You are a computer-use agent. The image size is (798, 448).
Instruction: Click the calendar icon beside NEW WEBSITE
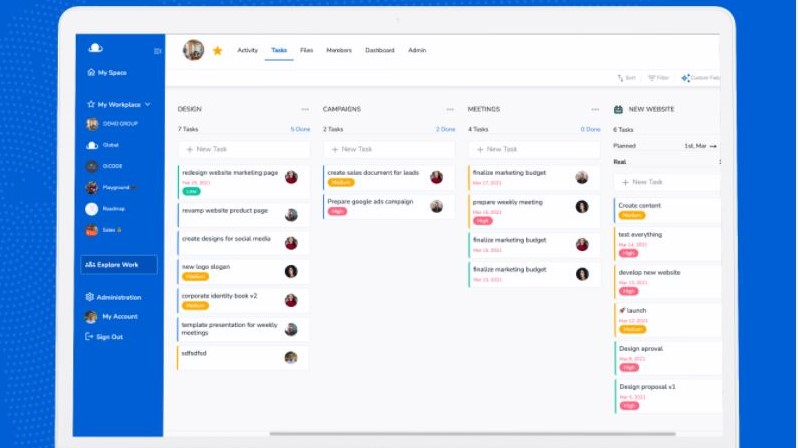pyautogui.click(x=618, y=109)
